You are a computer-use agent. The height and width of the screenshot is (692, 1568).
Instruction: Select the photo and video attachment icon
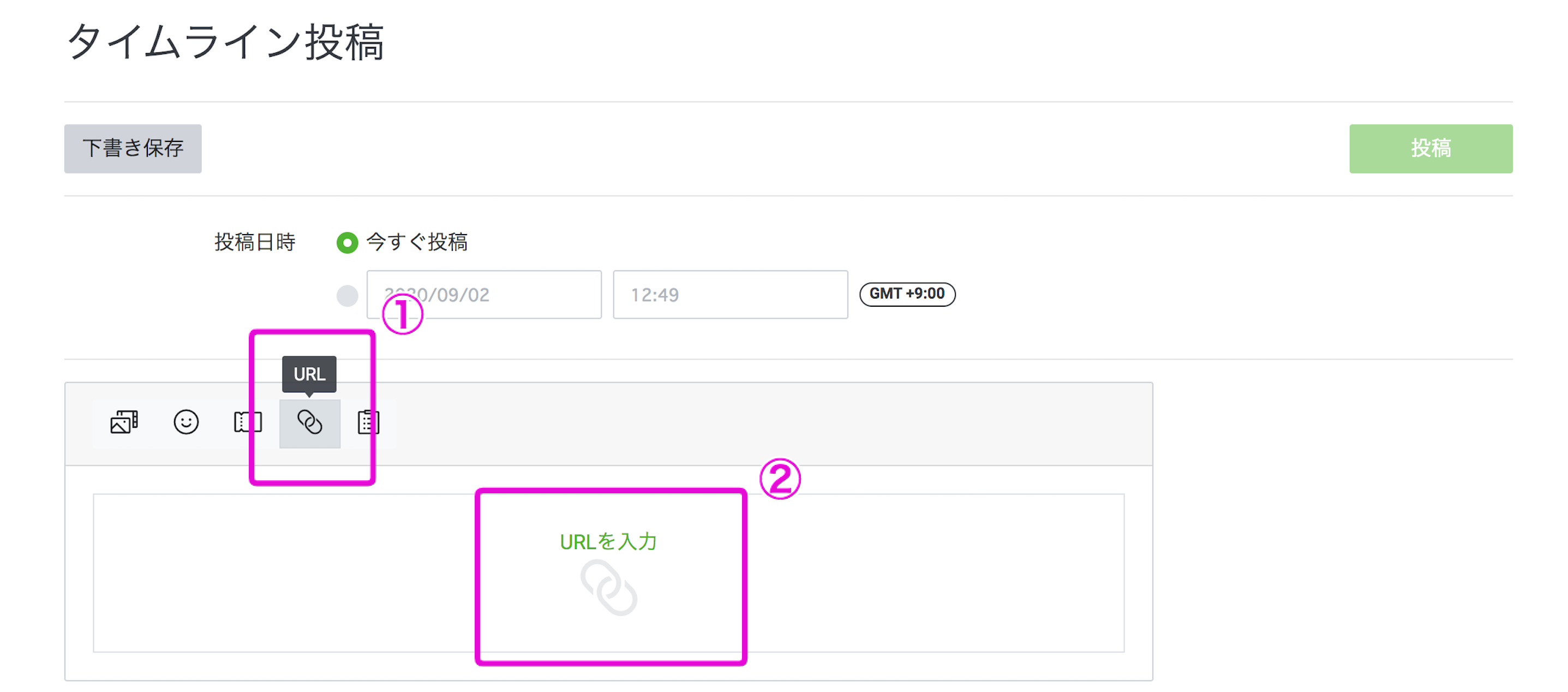tap(124, 422)
